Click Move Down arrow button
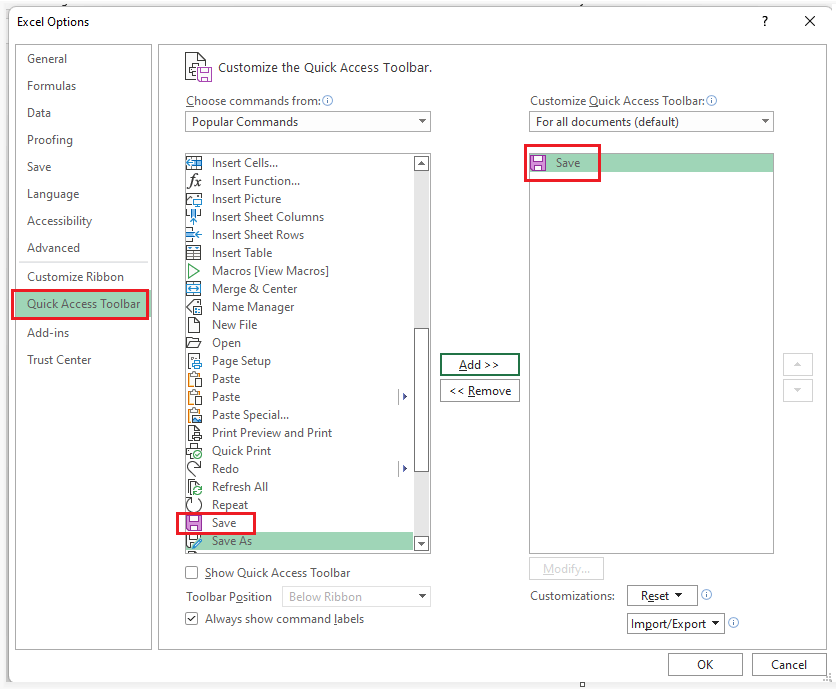 click(798, 390)
